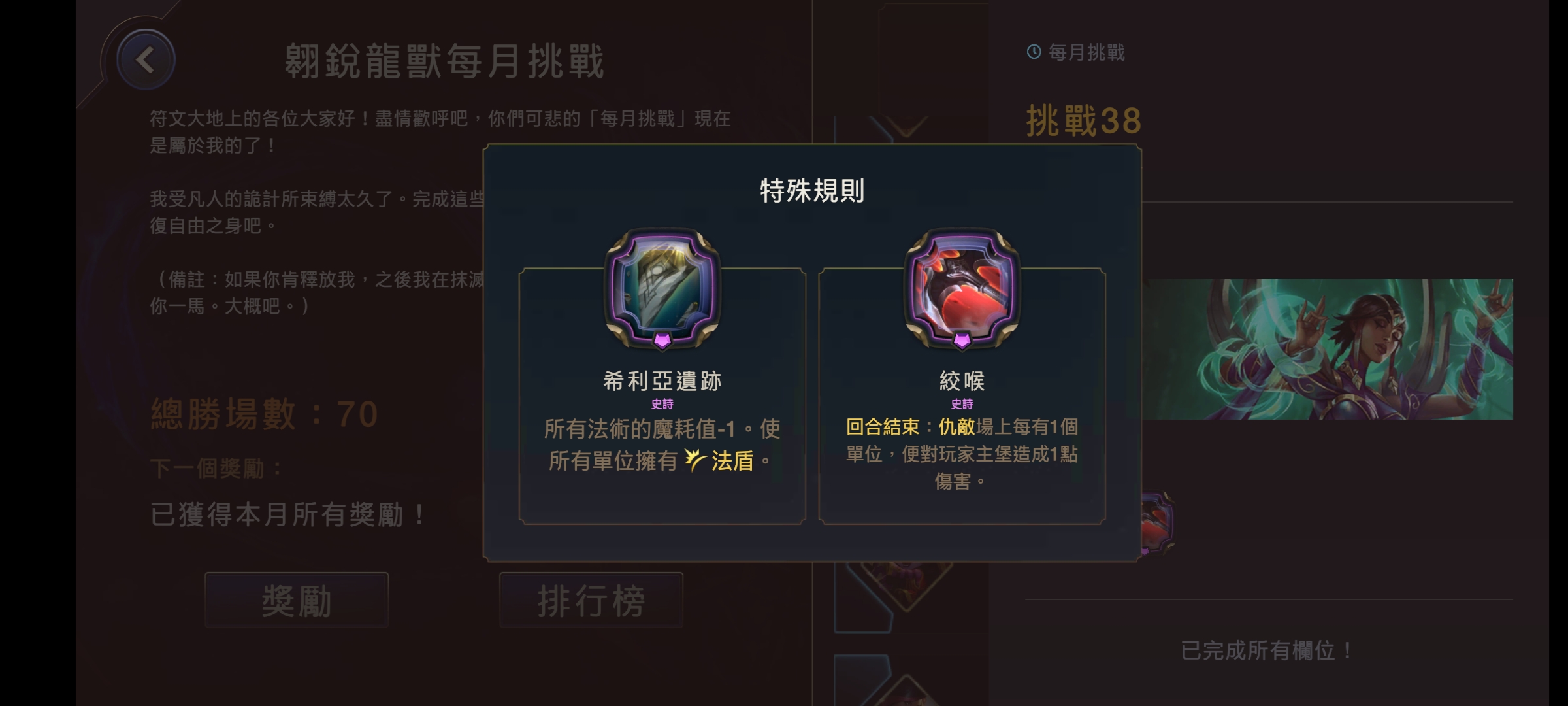
Task: Click the 回合結束 keyword text
Action: pos(883,427)
